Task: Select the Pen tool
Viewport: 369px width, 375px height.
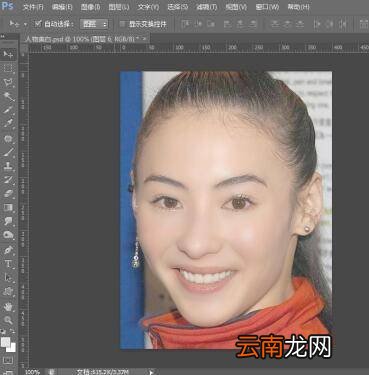Action: (8, 249)
